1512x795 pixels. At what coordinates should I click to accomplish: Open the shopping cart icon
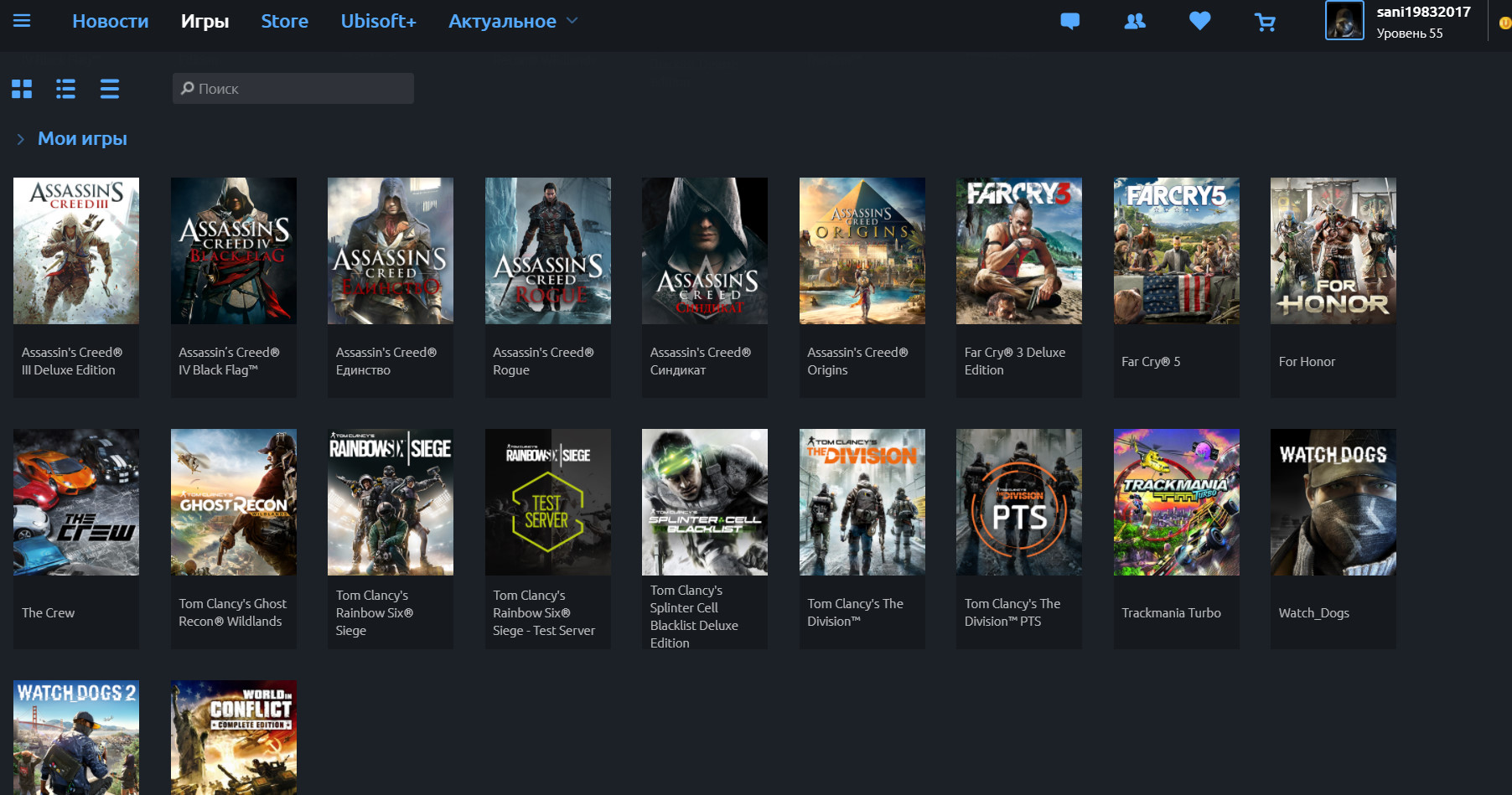point(1265,22)
